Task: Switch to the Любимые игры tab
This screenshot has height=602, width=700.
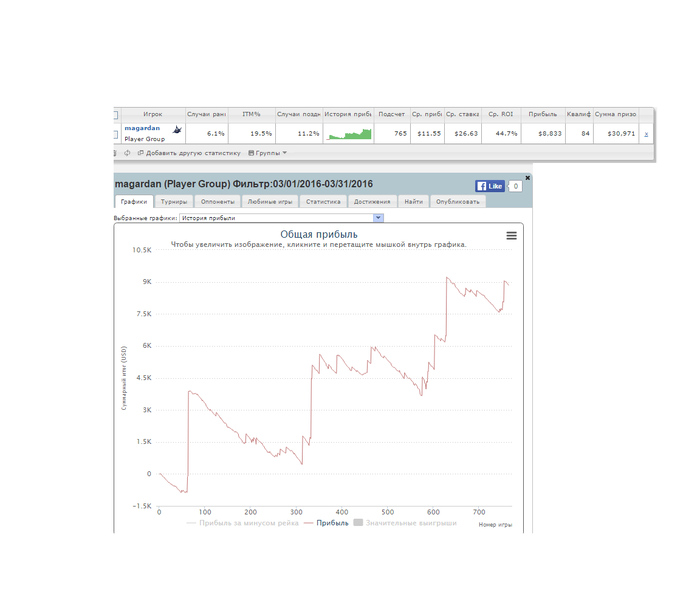Action: coord(270,201)
